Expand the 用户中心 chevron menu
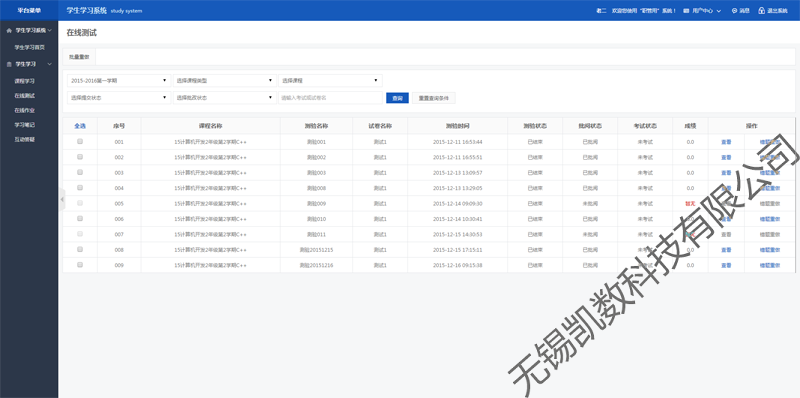Viewport: 800px width, 398px height. (x=719, y=11)
